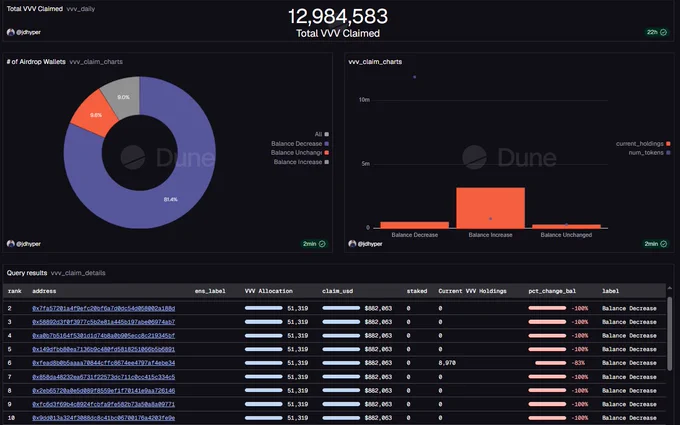
Task: Toggle the current_holdings legend series
Action: pyautogui.click(x=643, y=144)
